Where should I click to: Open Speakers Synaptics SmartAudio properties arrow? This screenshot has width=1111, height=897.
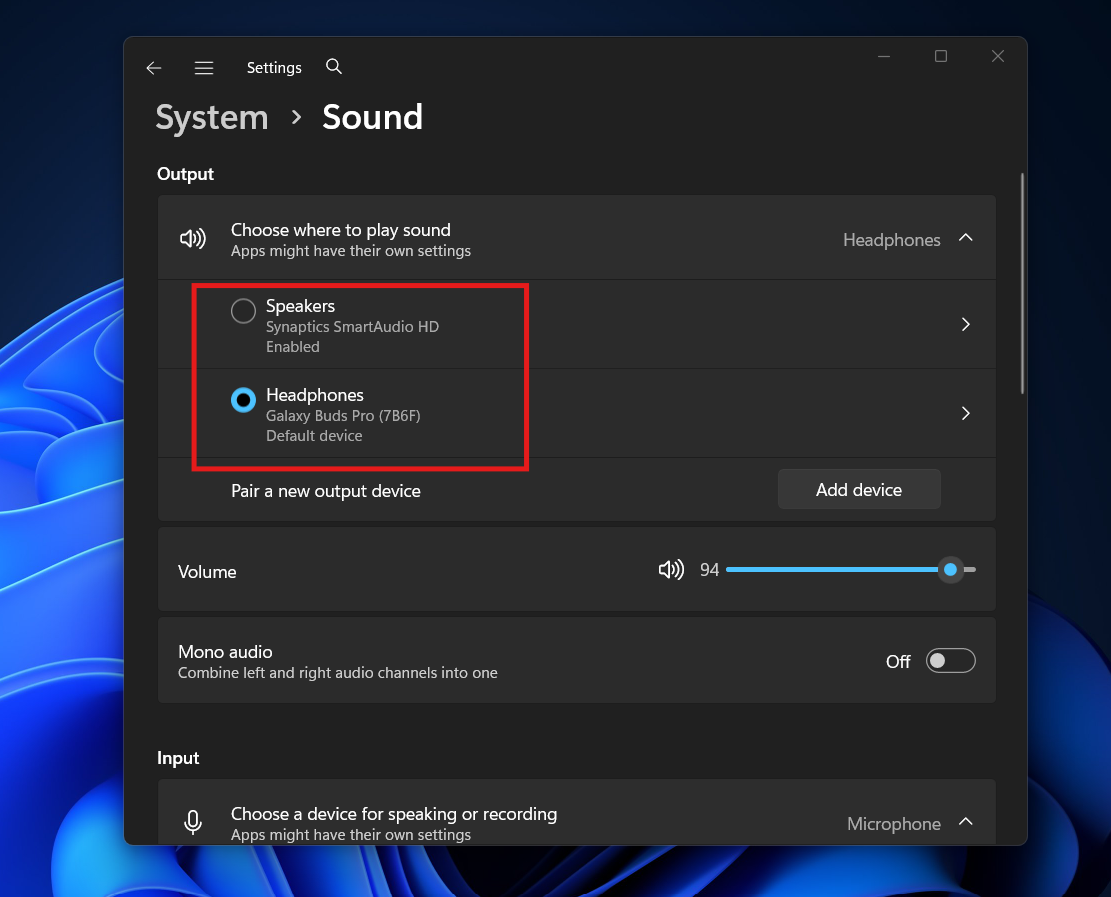tap(965, 324)
